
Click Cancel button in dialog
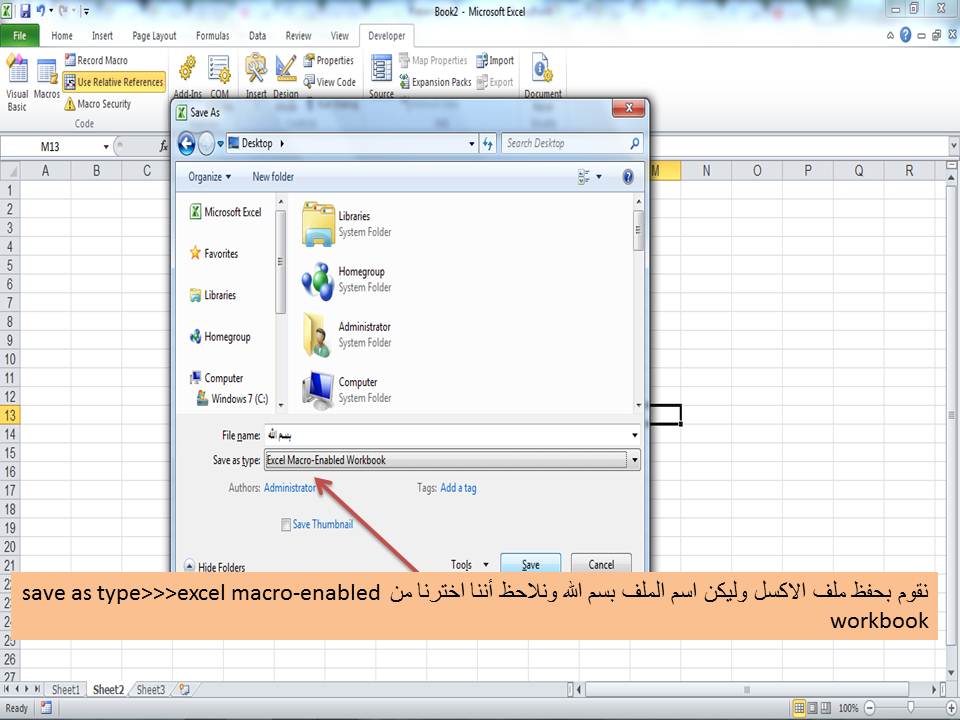[601, 564]
